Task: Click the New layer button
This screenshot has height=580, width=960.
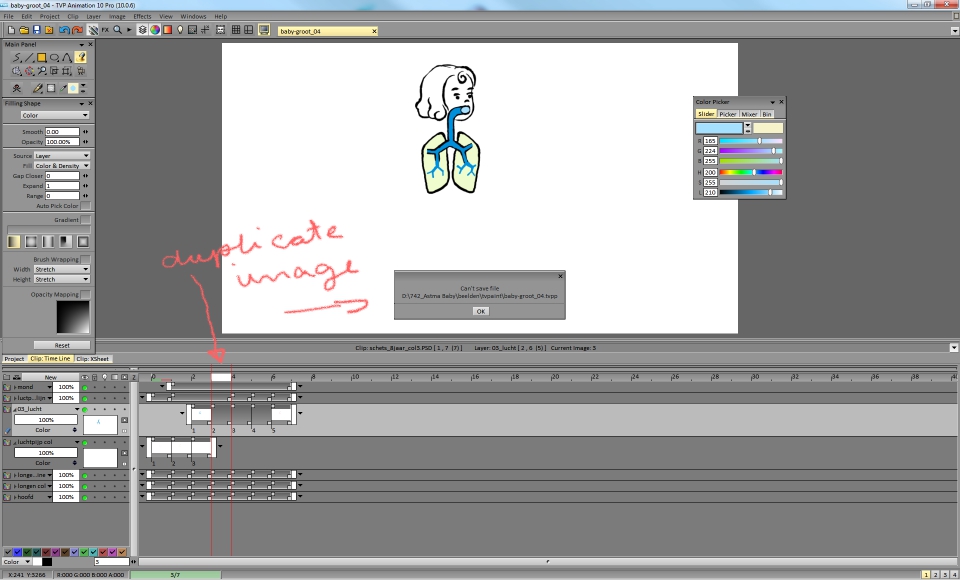Action: pyautogui.click(x=51, y=377)
